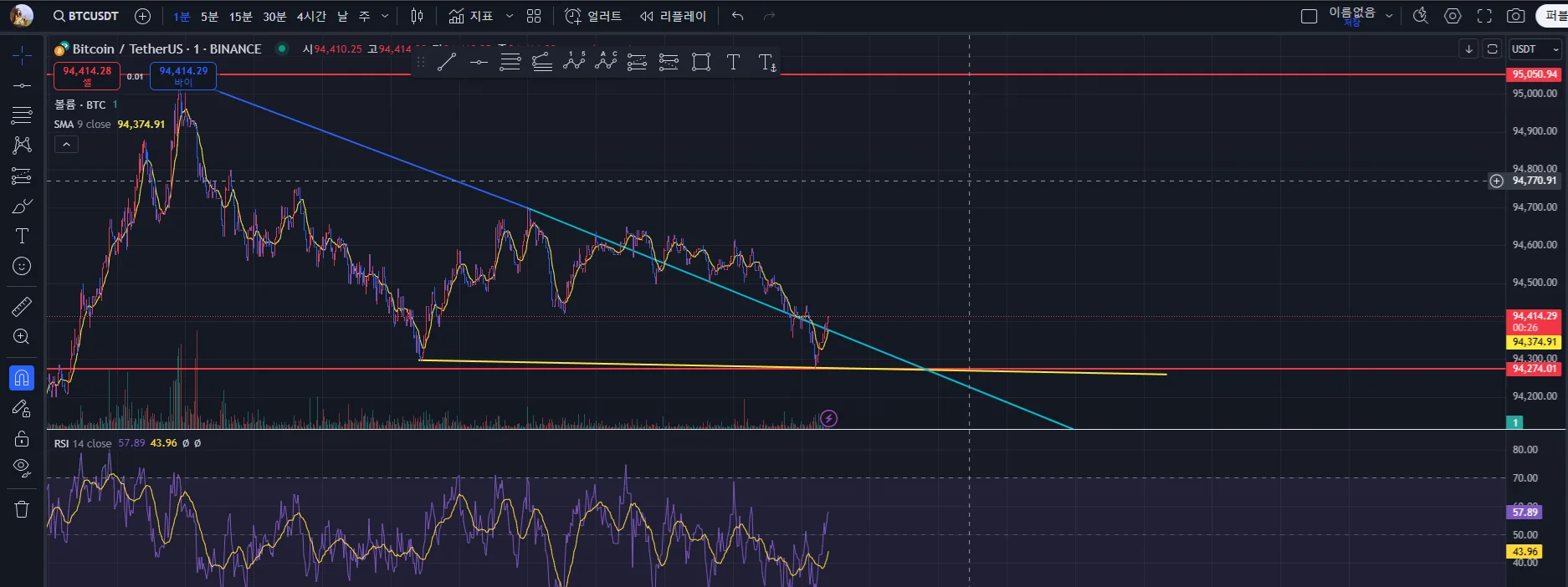Screen dimensions: 1568x587
Task: Select the text tool in left sidebar
Action: (22, 236)
